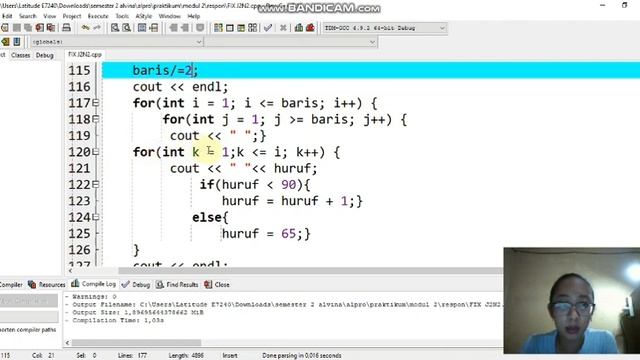
Task: Click the highlighted line 'baris/=2;'
Action: click(371, 70)
